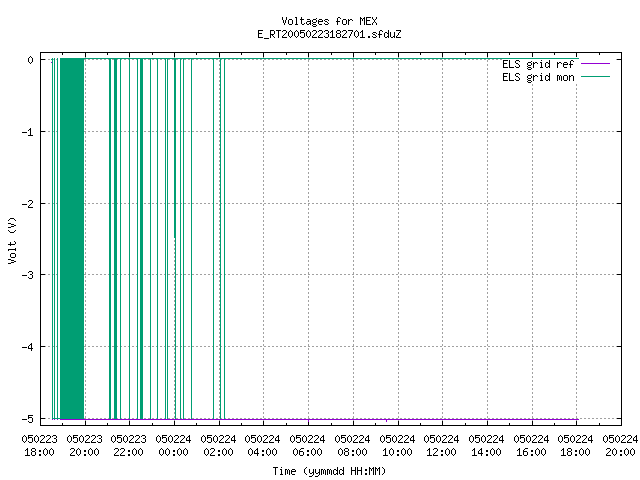This screenshot has height=480, width=640.
Task: Click the 'ELS grid ref' legend label
Action: 538,64
